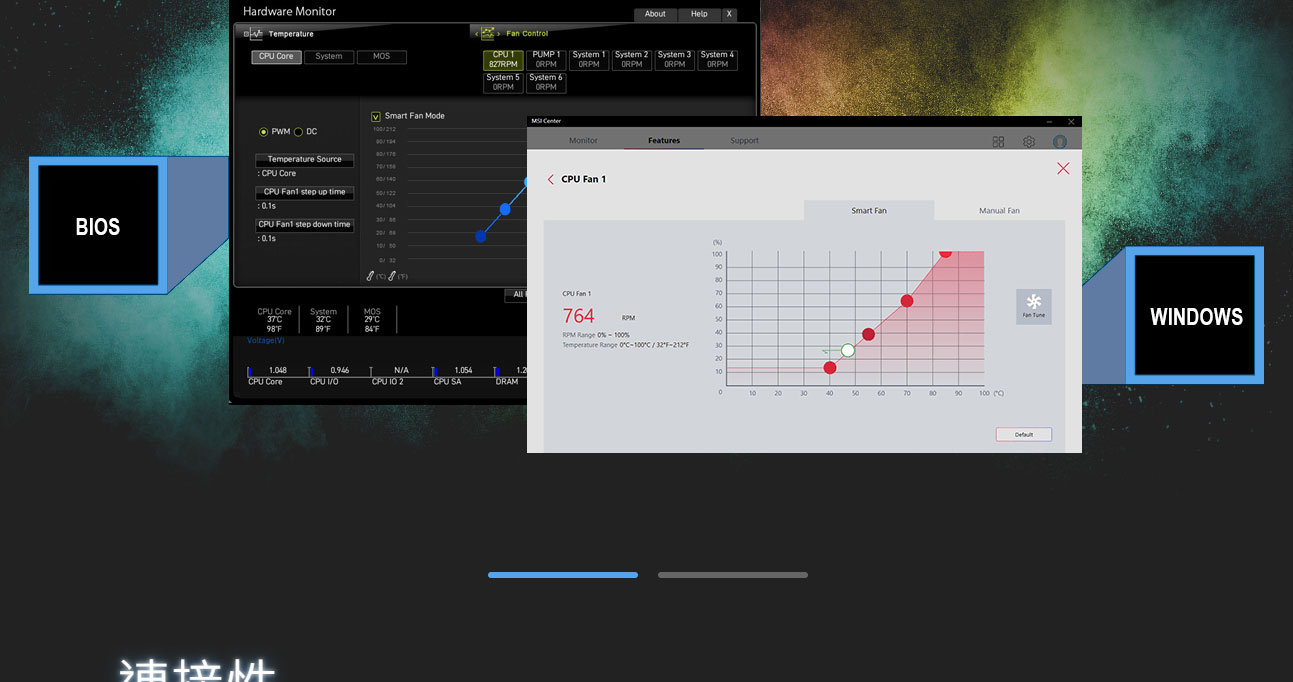Click the CPU SA voltage value 1.054

pos(463,371)
